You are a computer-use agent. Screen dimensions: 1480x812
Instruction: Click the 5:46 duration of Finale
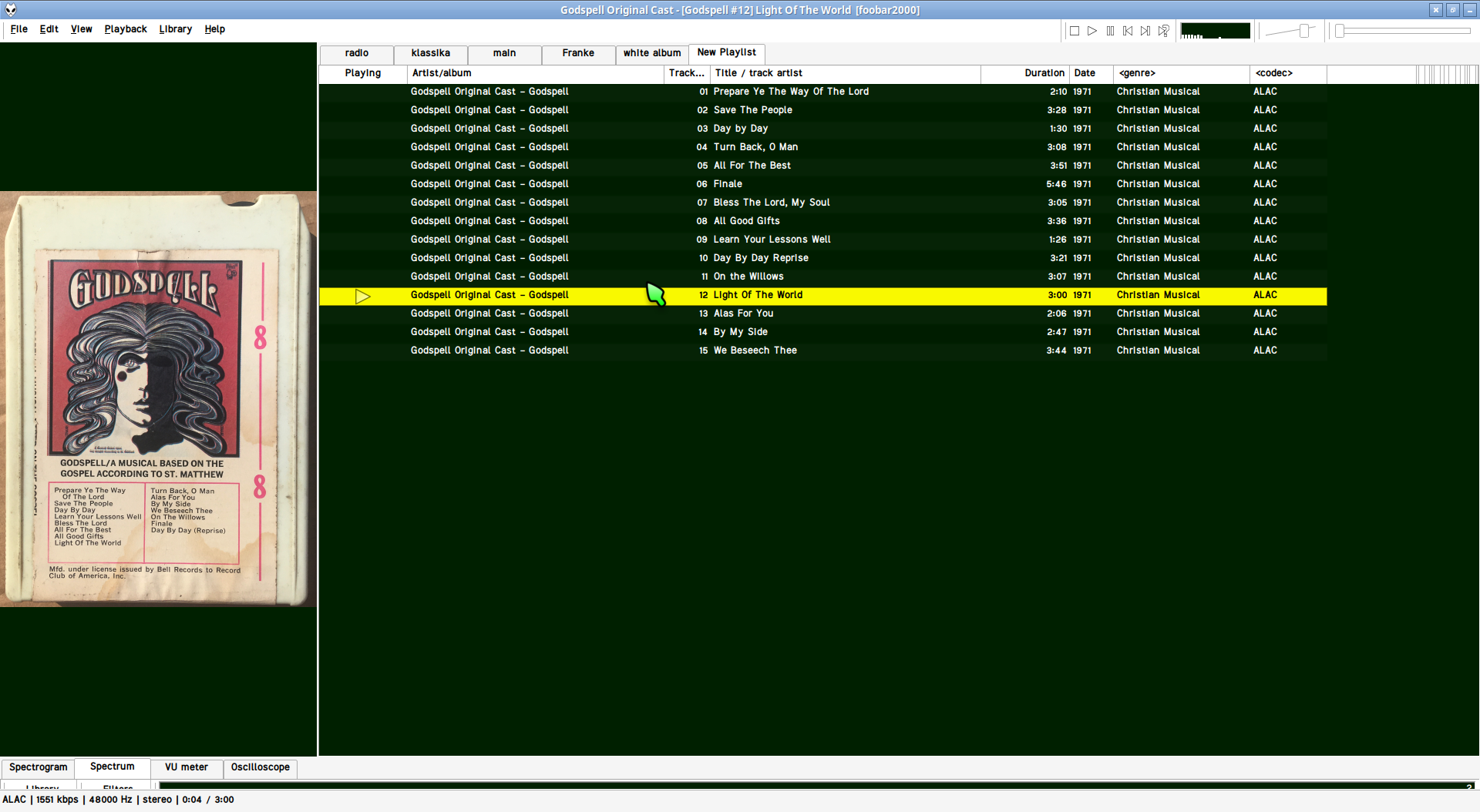[1057, 185]
